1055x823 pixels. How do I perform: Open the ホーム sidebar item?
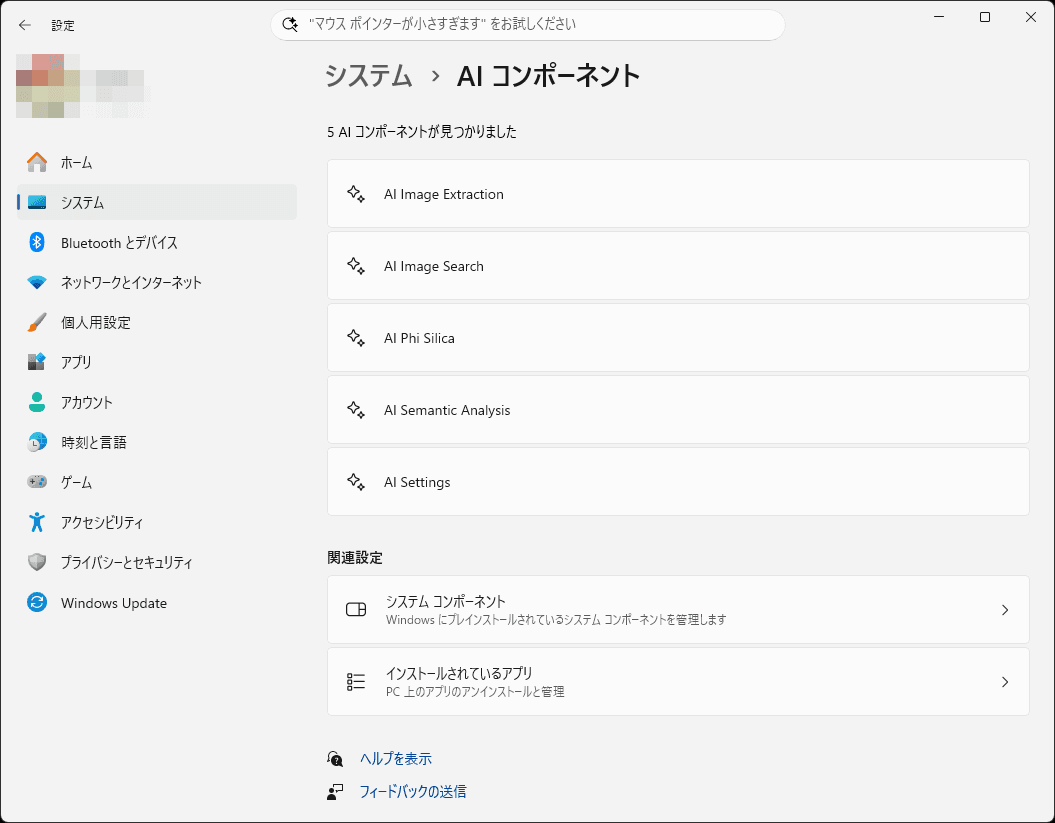click(156, 162)
